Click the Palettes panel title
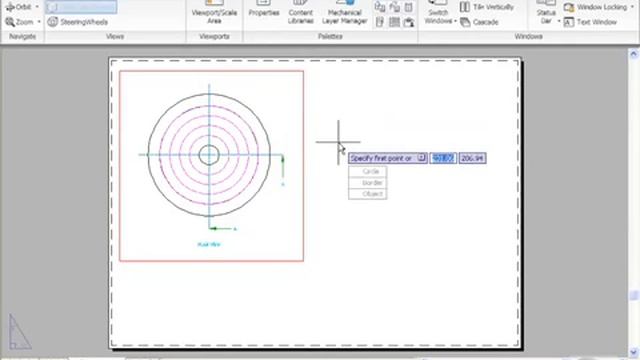 coord(330,36)
